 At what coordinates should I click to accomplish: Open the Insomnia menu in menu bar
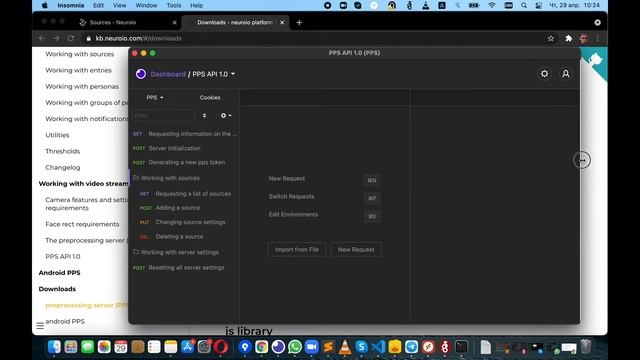pos(71,5)
